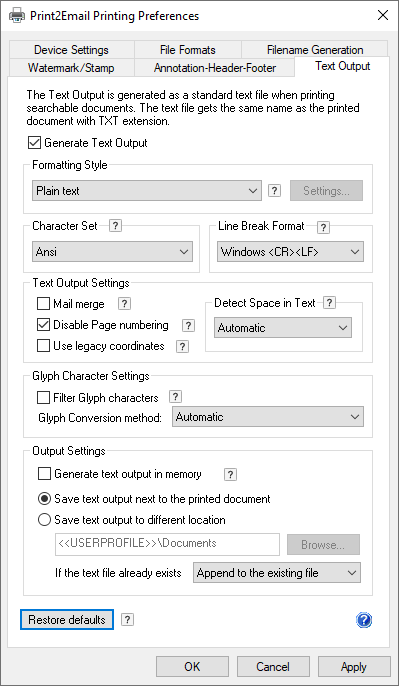Enable the Use legacy coordinates checkbox
The image size is (399, 686).
(43, 346)
